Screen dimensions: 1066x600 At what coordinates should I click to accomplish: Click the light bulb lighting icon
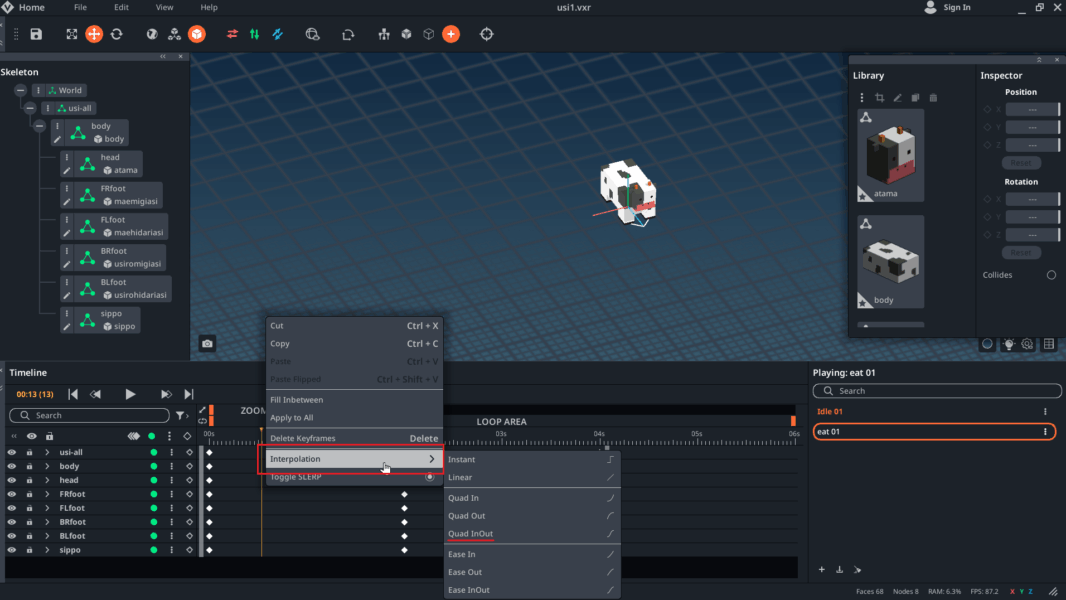pos(1009,345)
